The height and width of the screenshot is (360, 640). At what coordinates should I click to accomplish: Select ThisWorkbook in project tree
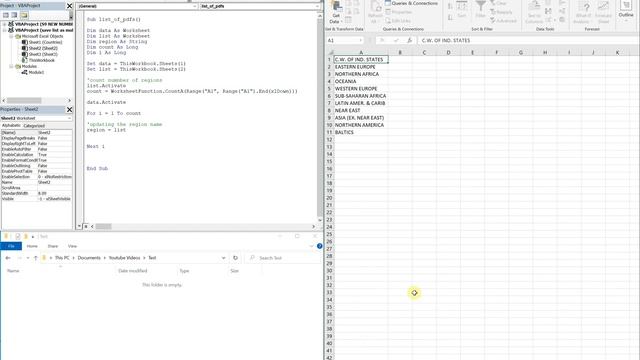pyautogui.click(x=42, y=60)
